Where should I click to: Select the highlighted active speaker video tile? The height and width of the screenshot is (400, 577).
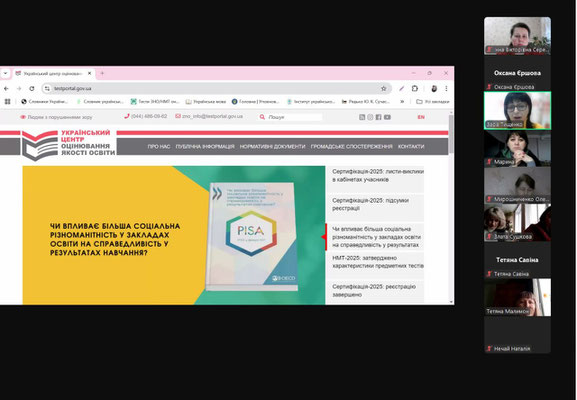(x=517, y=110)
